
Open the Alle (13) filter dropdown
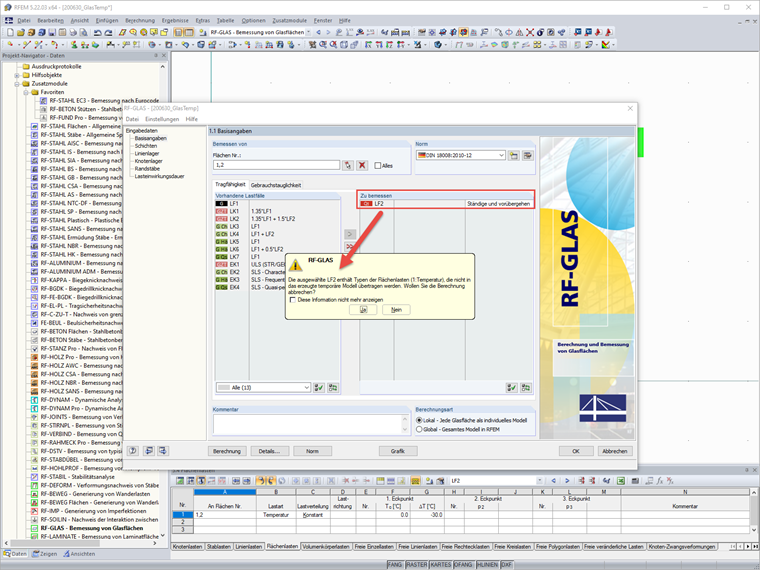(306, 388)
